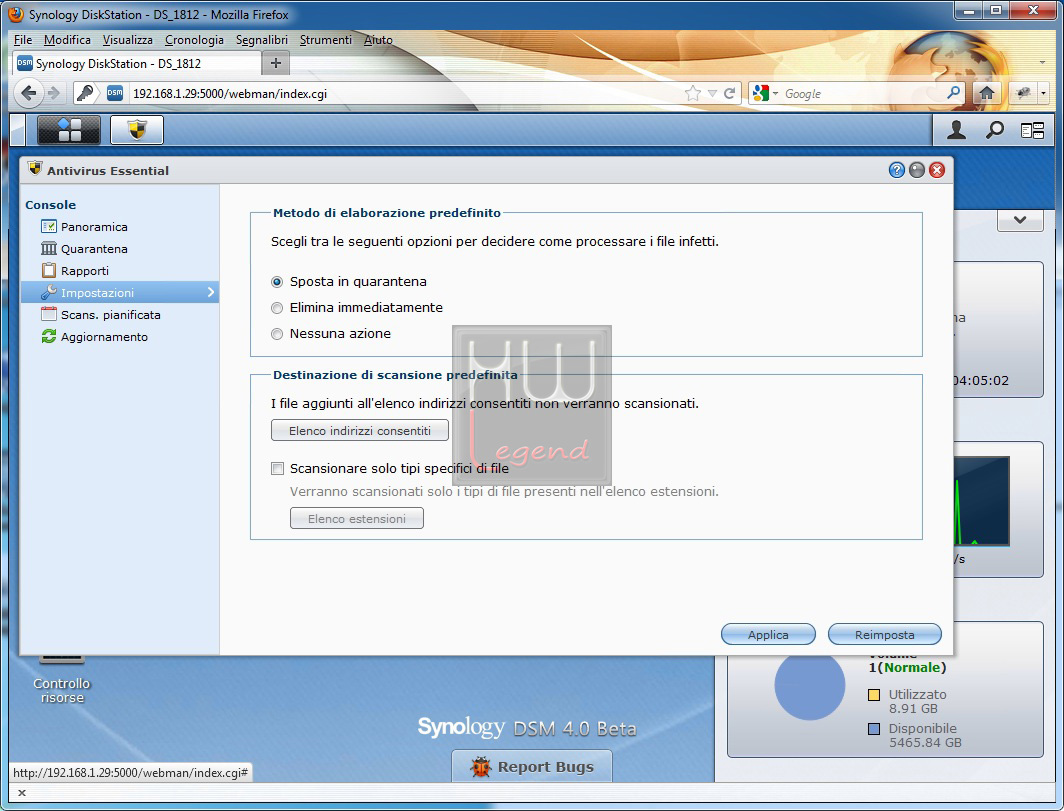Enable Scansionare solo tipi specifici di file
This screenshot has width=1064, height=811.
pos(278,468)
